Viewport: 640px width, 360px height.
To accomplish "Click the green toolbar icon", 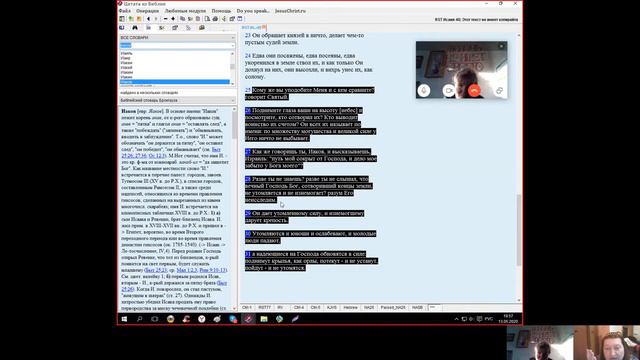I will 131,19.
